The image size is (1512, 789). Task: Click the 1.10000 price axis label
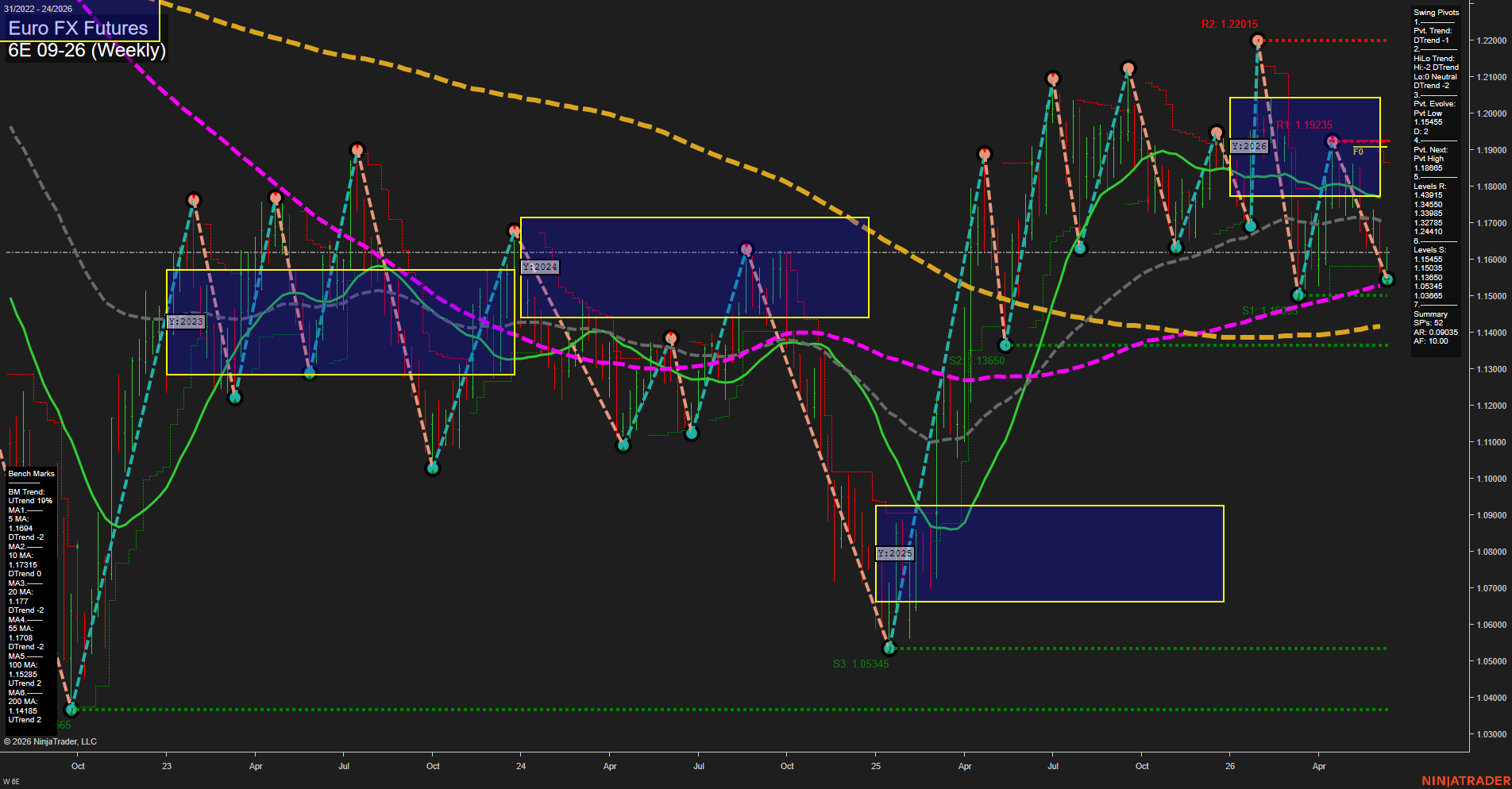point(1491,479)
